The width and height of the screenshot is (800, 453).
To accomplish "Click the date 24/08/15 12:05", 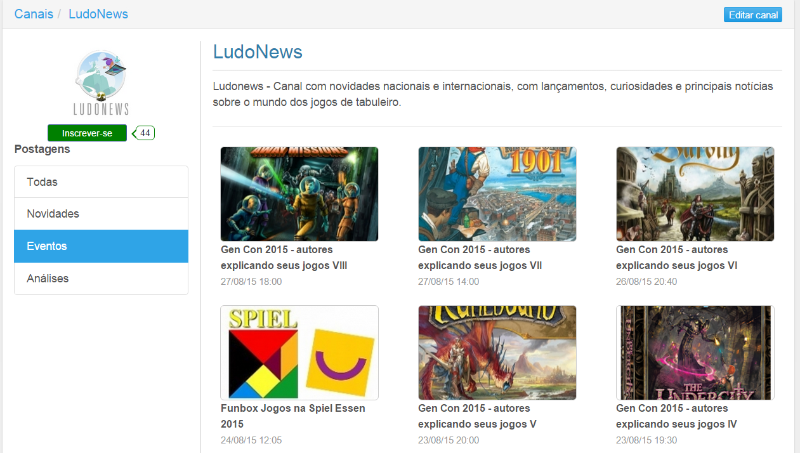I will 251,440.
